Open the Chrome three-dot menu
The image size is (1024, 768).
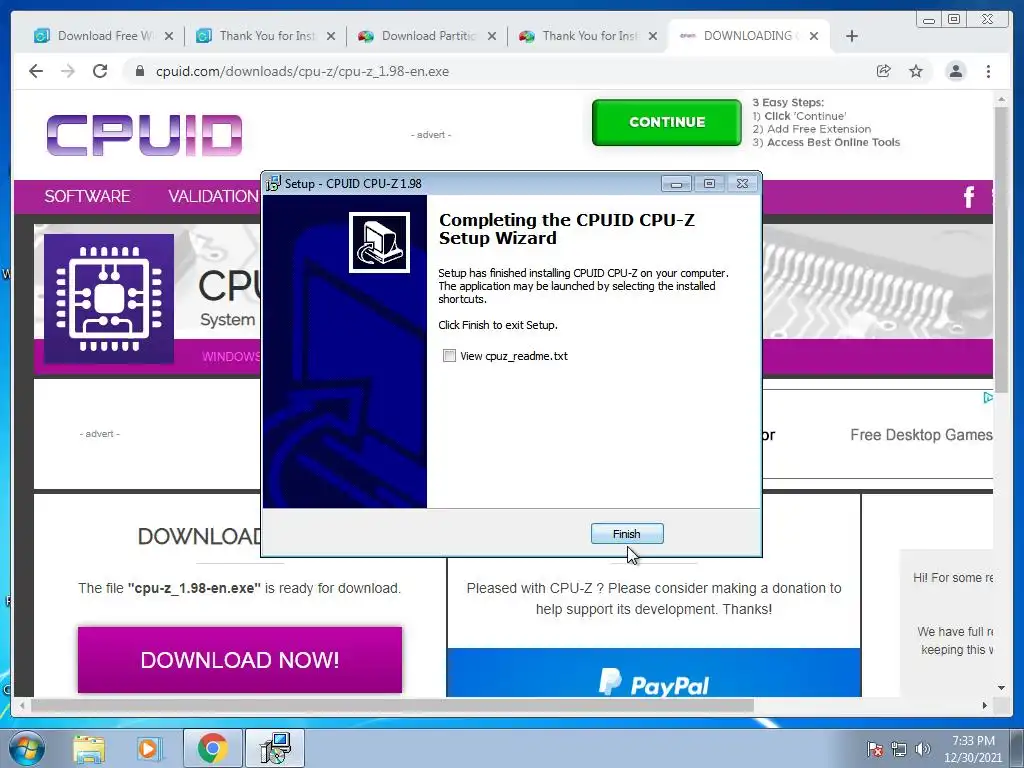coord(988,71)
